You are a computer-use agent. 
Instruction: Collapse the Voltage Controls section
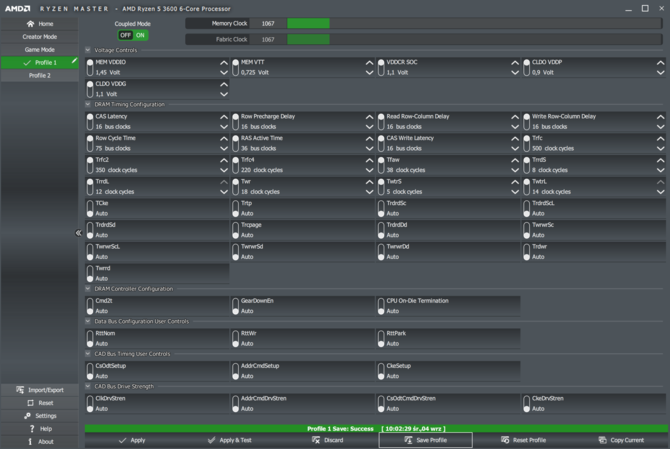tap(88, 50)
